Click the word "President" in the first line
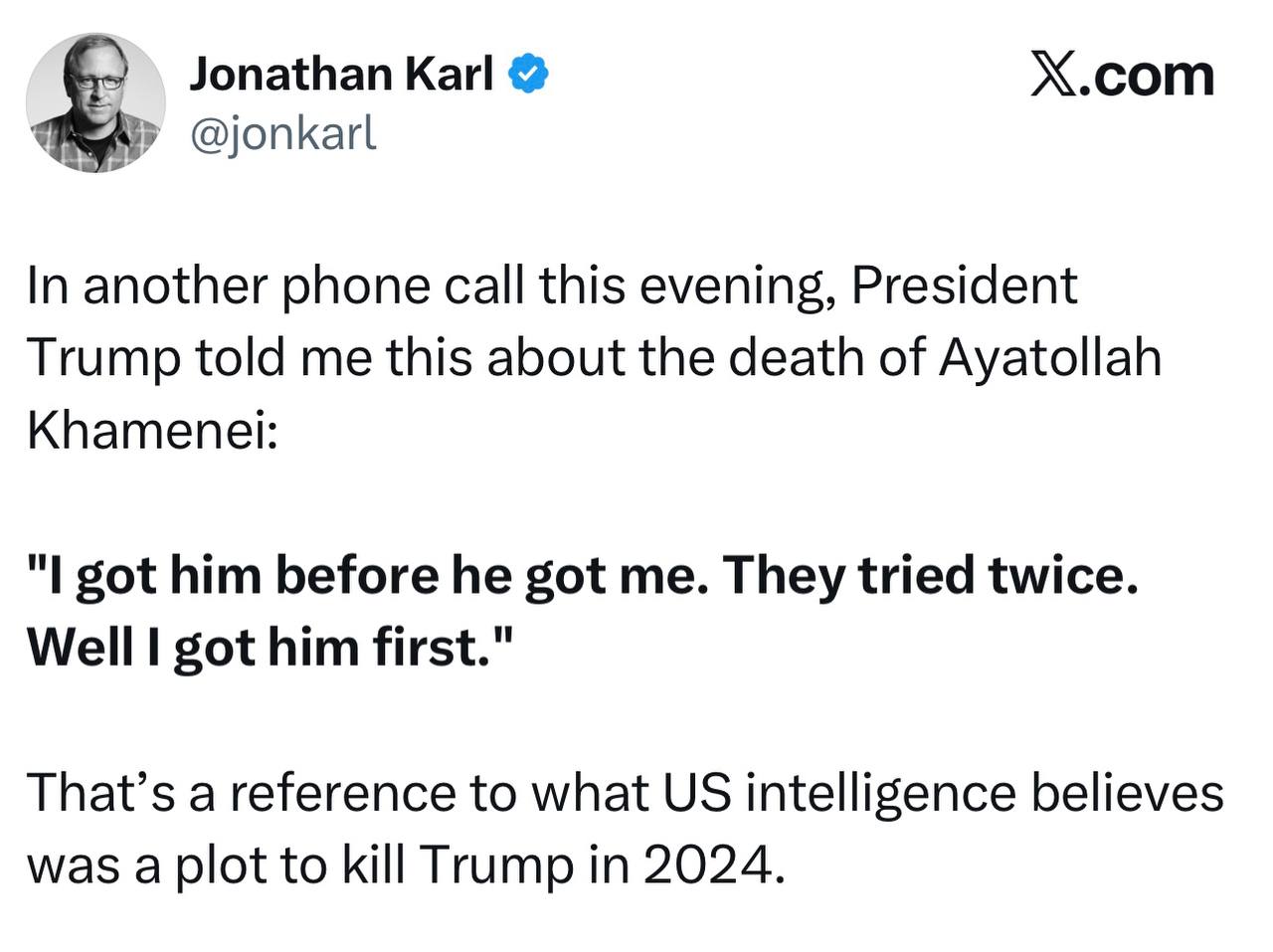Image resolution: width=1273 pixels, height=952 pixels. tap(964, 286)
